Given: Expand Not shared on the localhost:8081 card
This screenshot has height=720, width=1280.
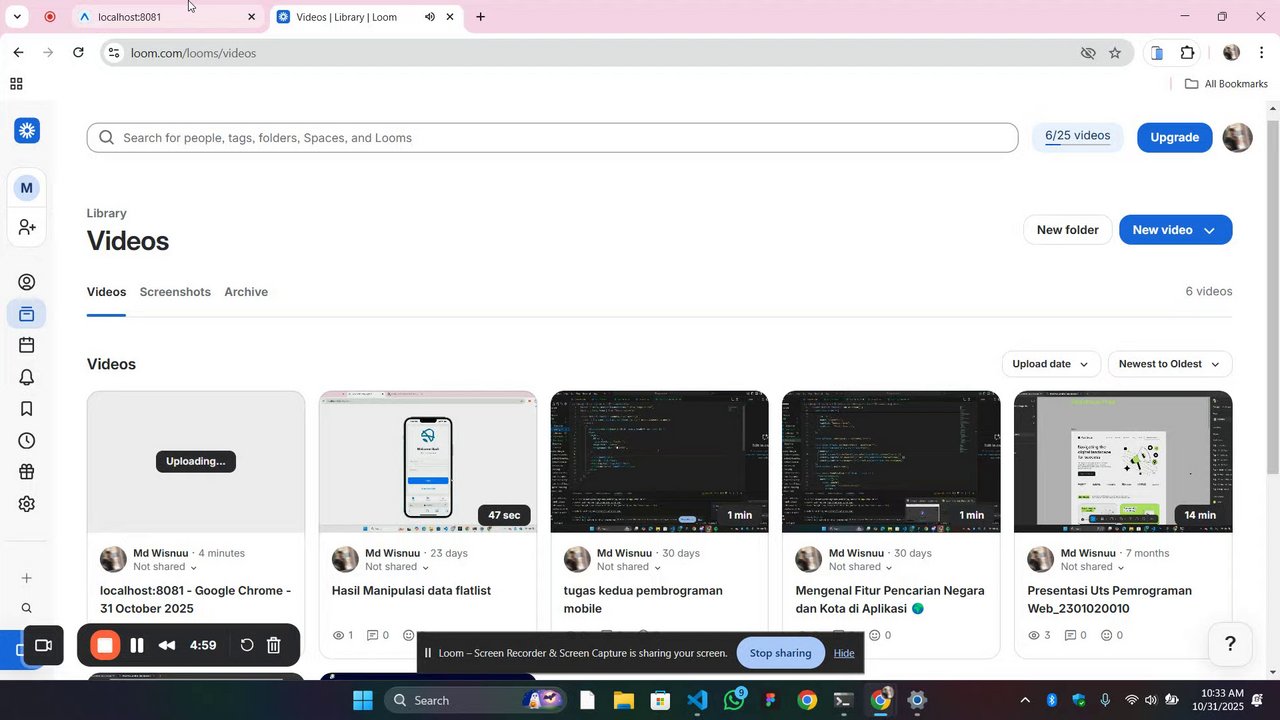Looking at the screenshot, I should [193, 567].
